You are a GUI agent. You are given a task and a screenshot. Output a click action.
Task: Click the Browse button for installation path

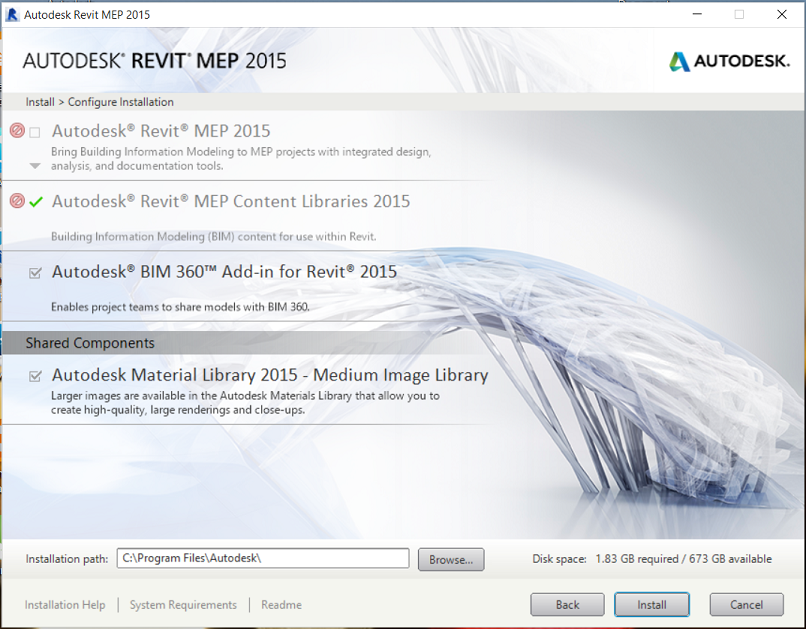(x=451, y=560)
